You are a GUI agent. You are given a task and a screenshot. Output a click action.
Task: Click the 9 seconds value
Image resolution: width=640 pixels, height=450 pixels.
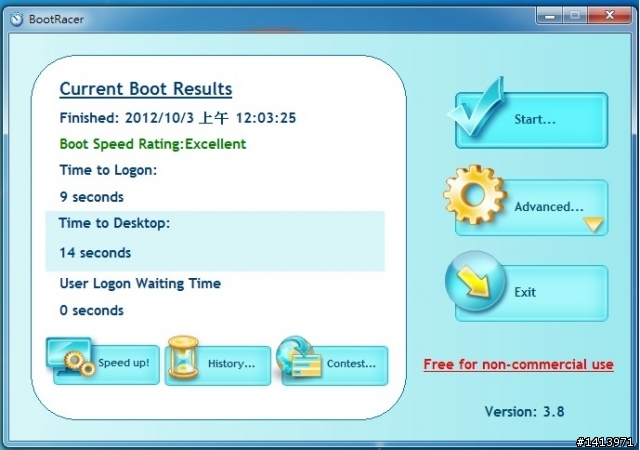pyautogui.click(x=91, y=197)
